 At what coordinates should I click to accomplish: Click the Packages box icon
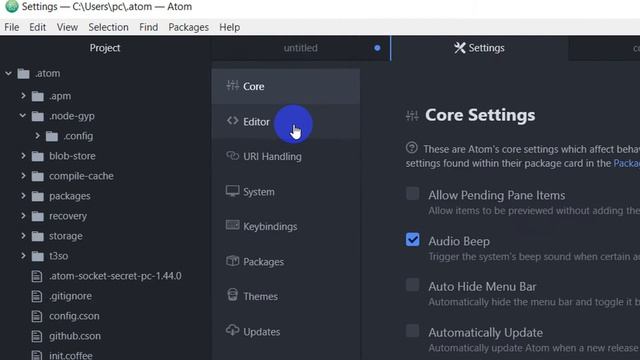coord(233,261)
